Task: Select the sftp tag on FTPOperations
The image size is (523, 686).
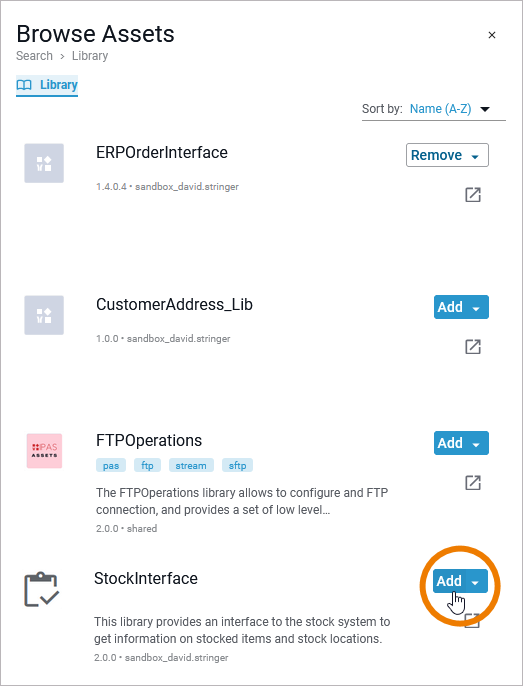Action: pos(237,466)
